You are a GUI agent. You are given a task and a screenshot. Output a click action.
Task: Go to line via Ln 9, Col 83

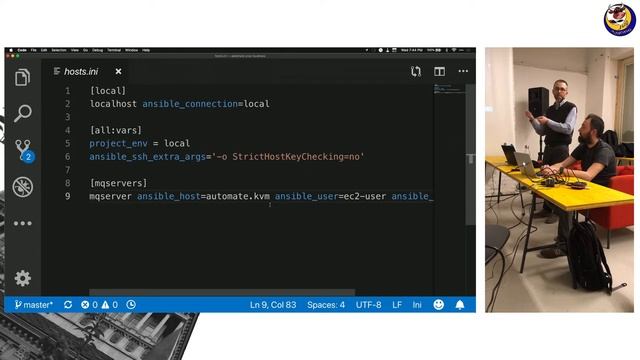273,305
